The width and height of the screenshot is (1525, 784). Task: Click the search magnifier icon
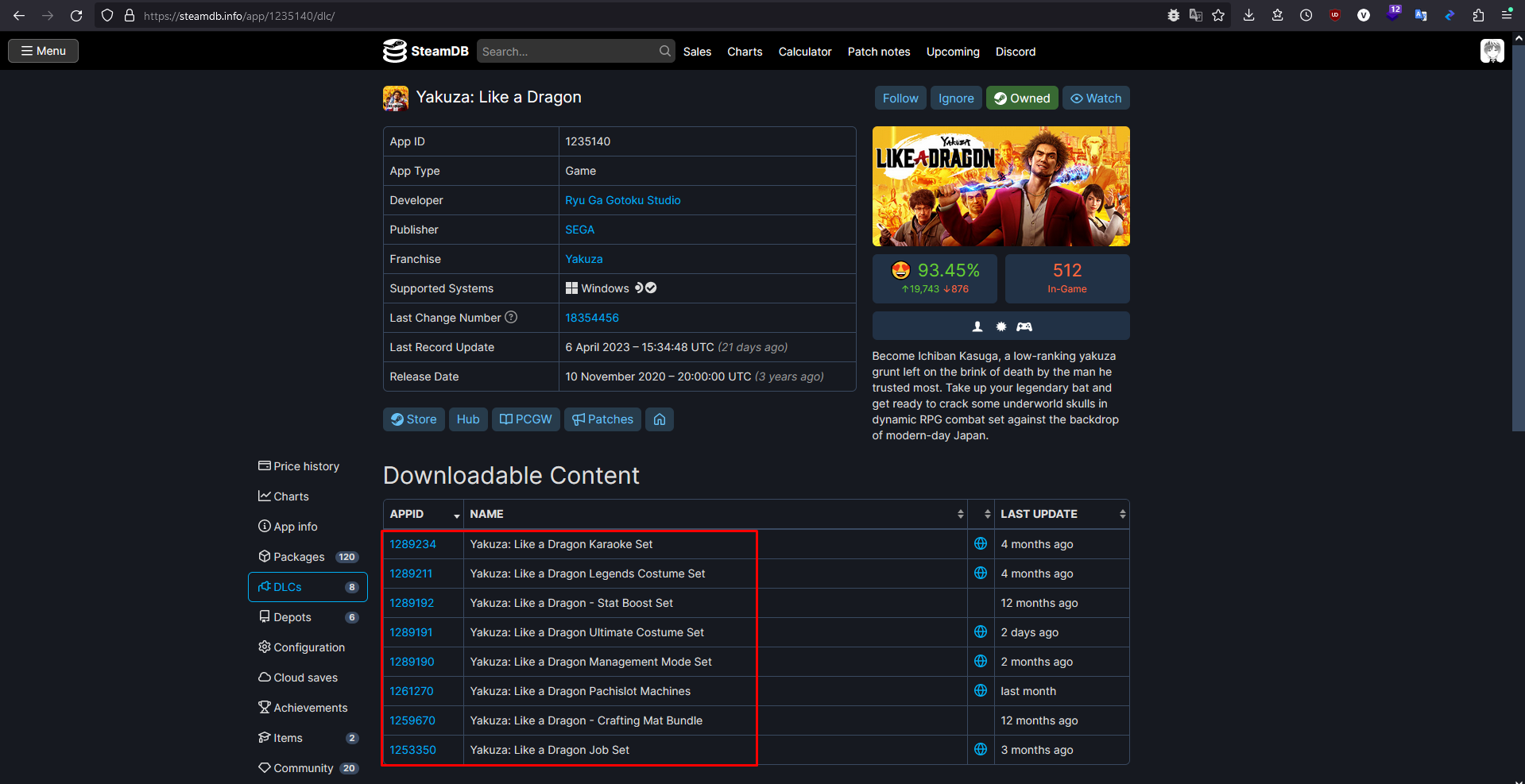(665, 51)
